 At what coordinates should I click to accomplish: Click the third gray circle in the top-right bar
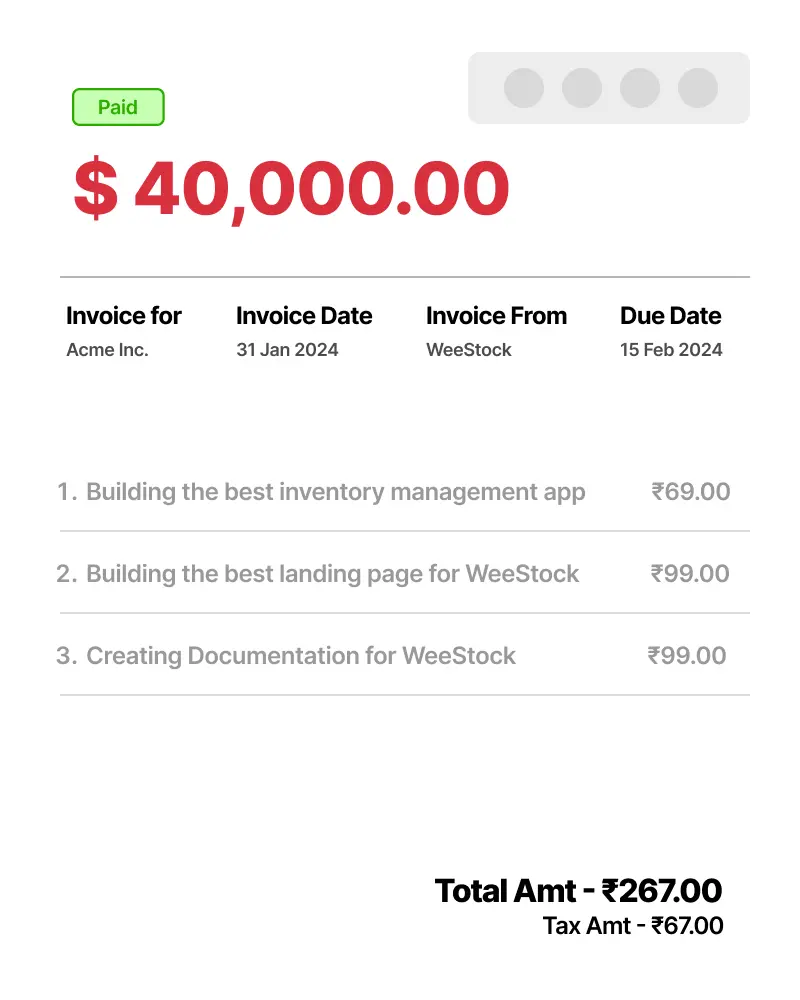pos(640,88)
